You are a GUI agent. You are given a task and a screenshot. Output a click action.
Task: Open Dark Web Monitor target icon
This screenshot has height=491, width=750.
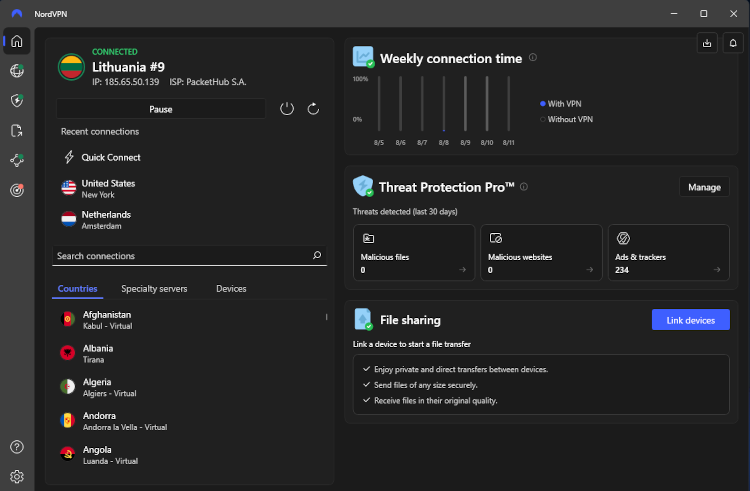[17, 190]
